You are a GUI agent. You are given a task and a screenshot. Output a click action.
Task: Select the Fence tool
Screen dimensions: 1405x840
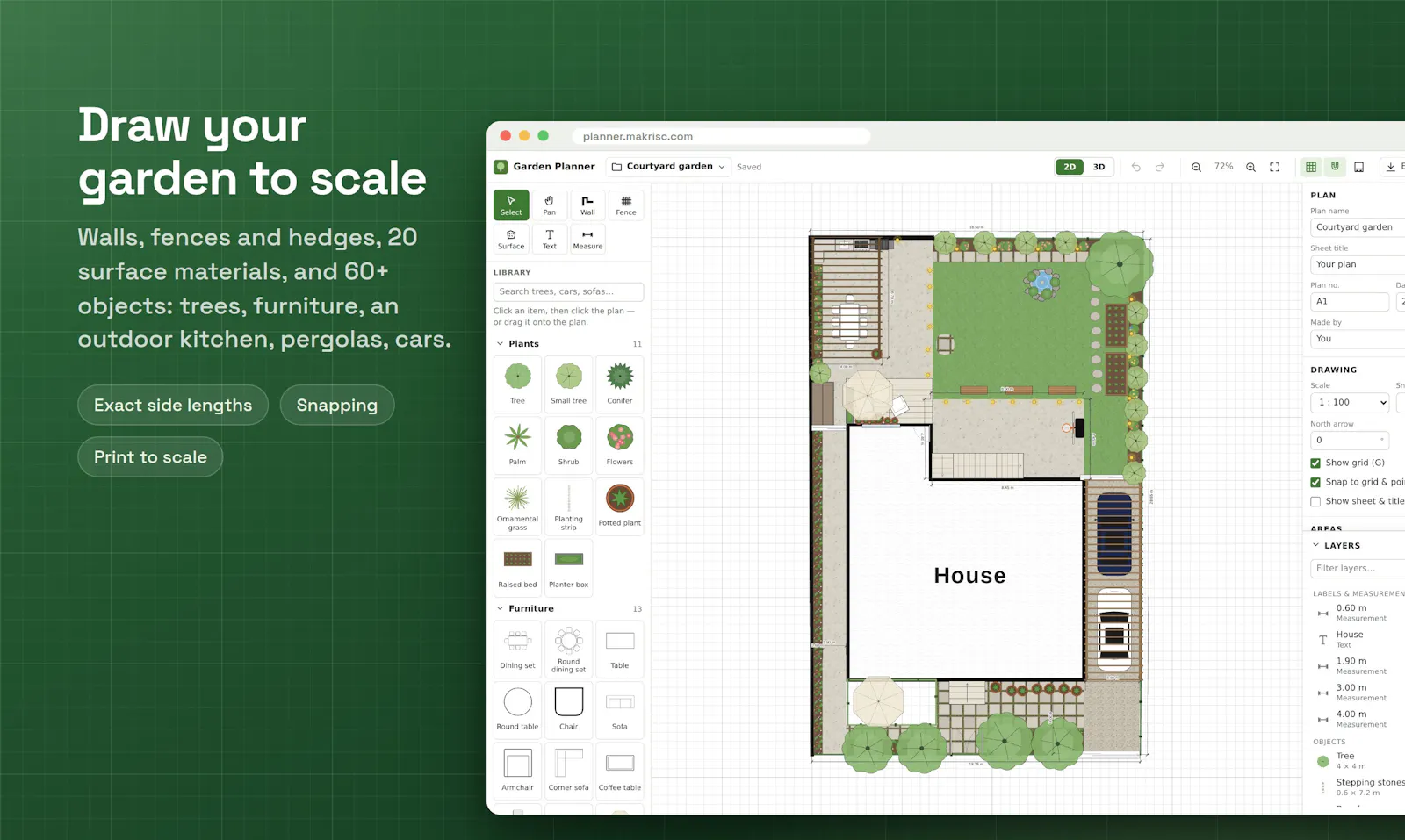tap(626, 205)
